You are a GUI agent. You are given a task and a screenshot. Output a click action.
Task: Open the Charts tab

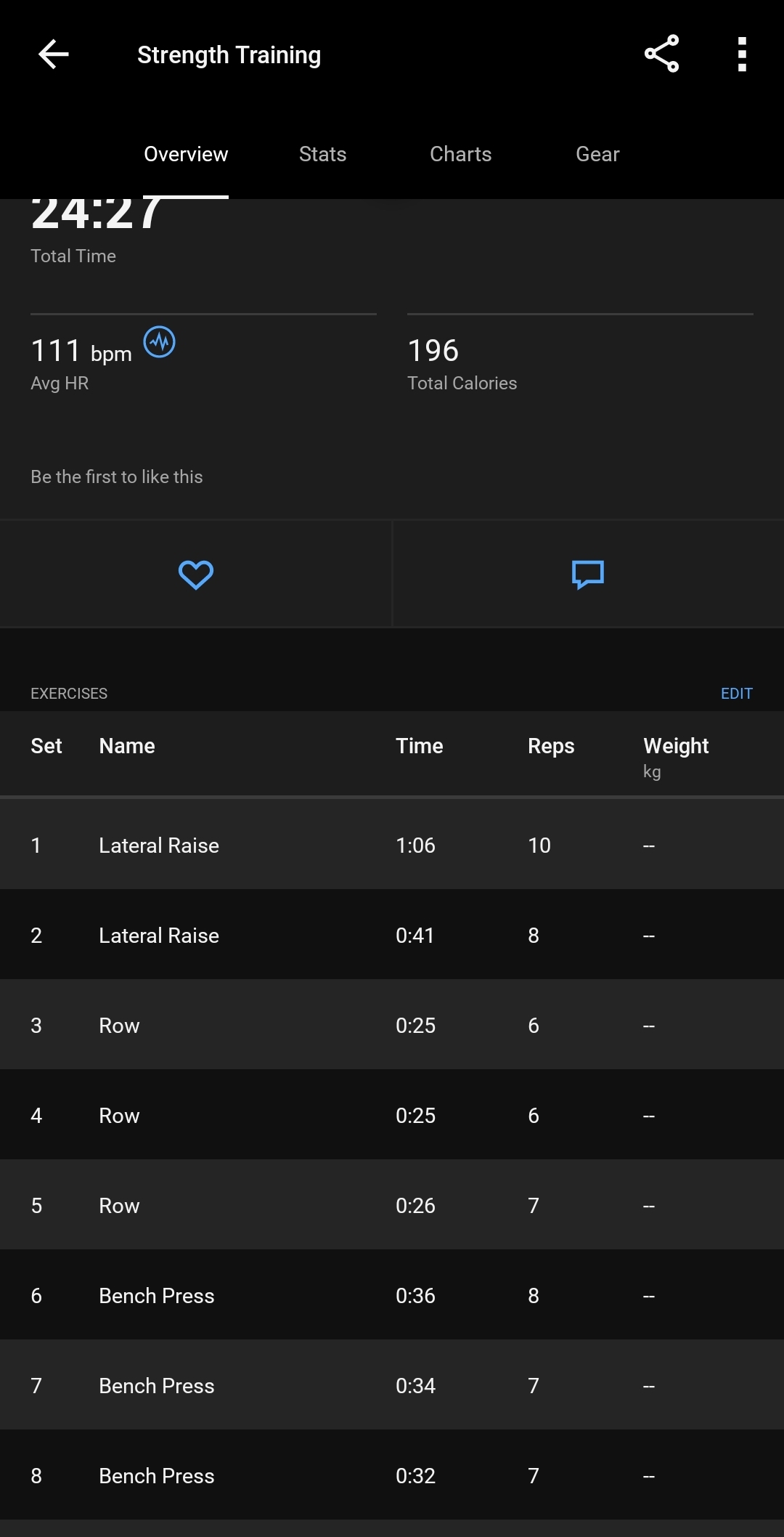460,154
